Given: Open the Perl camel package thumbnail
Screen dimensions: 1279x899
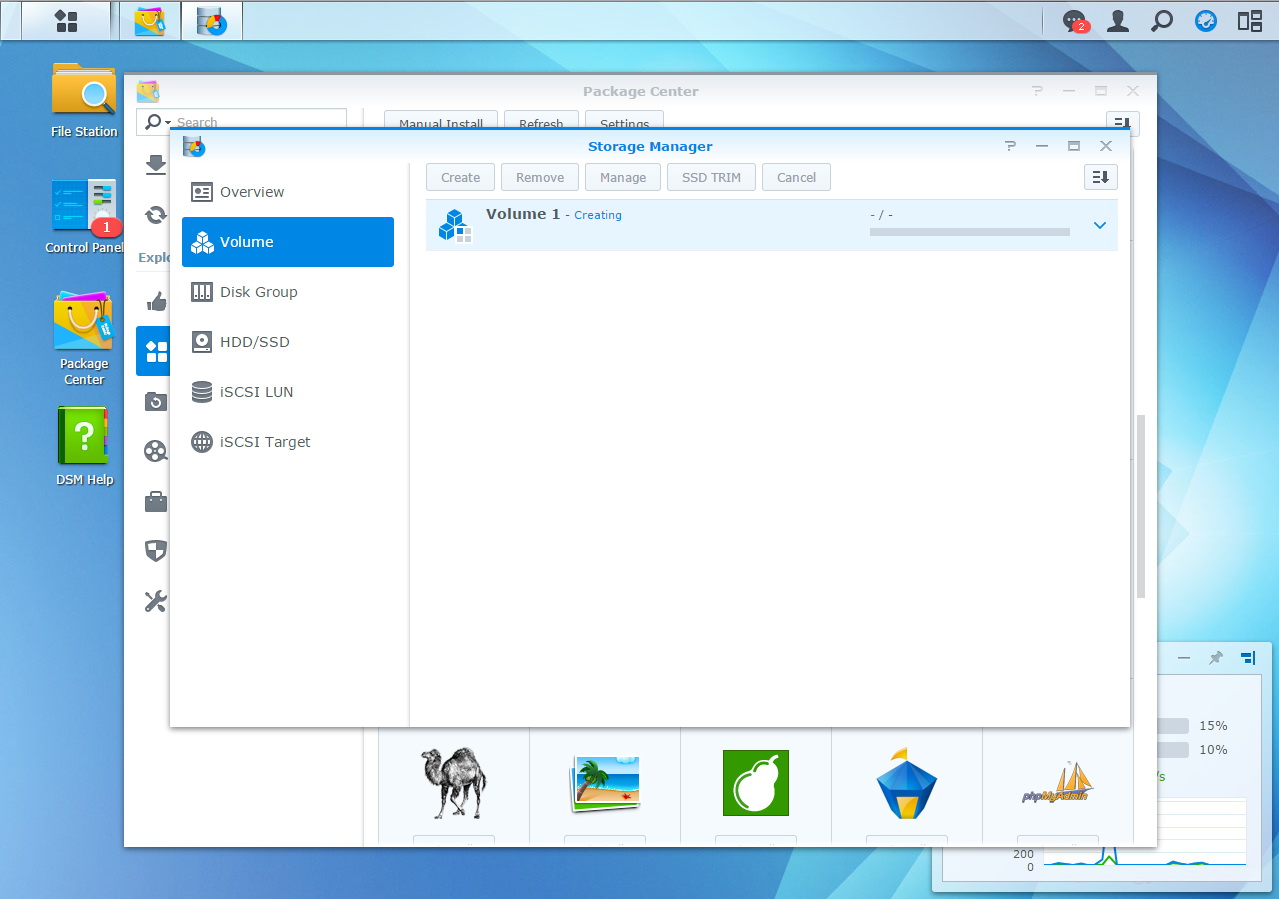Looking at the screenshot, I should click(x=453, y=783).
